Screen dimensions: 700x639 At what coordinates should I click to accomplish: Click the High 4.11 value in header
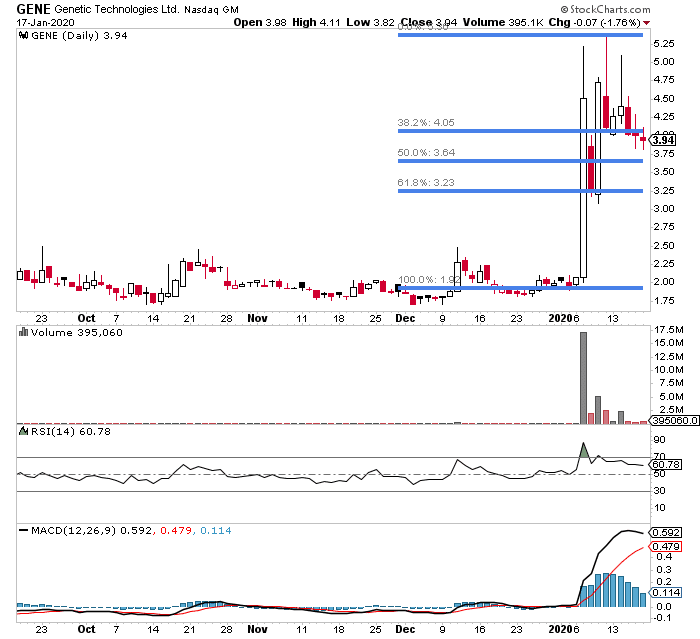pyautogui.click(x=316, y=22)
